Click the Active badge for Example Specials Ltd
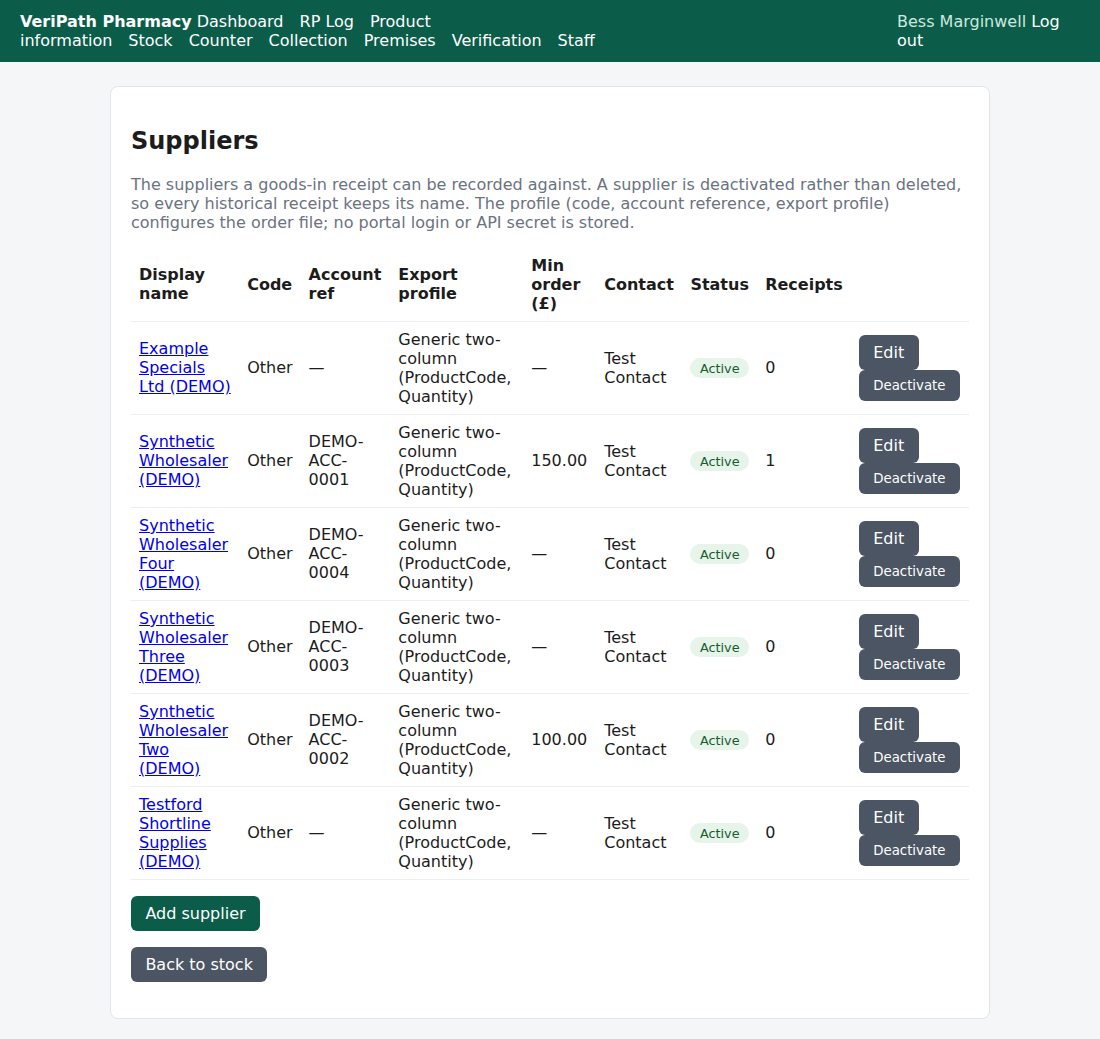Screen dimensions: 1100x1039 point(720,368)
